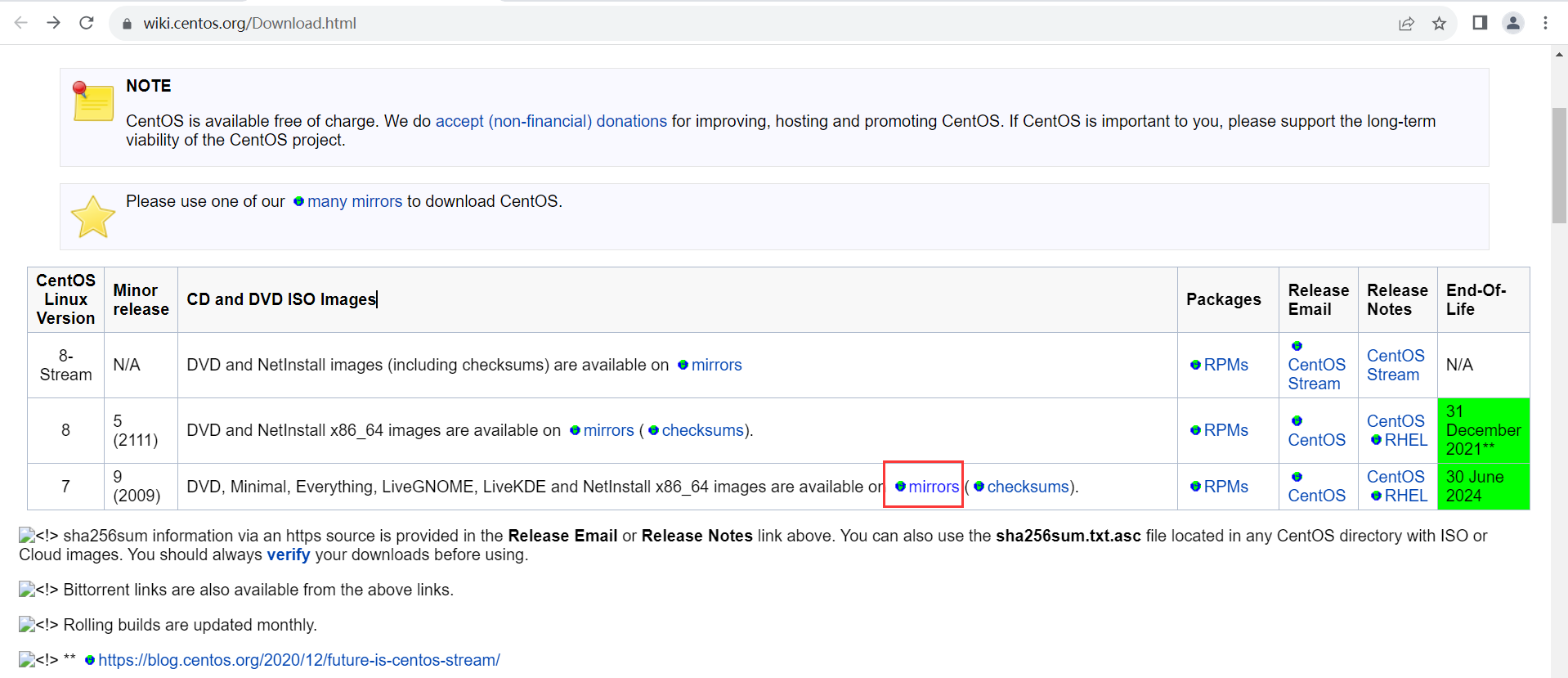
Task: Bookmark this page with star icon
Action: pyautogui.click(x=1440, y=24)
